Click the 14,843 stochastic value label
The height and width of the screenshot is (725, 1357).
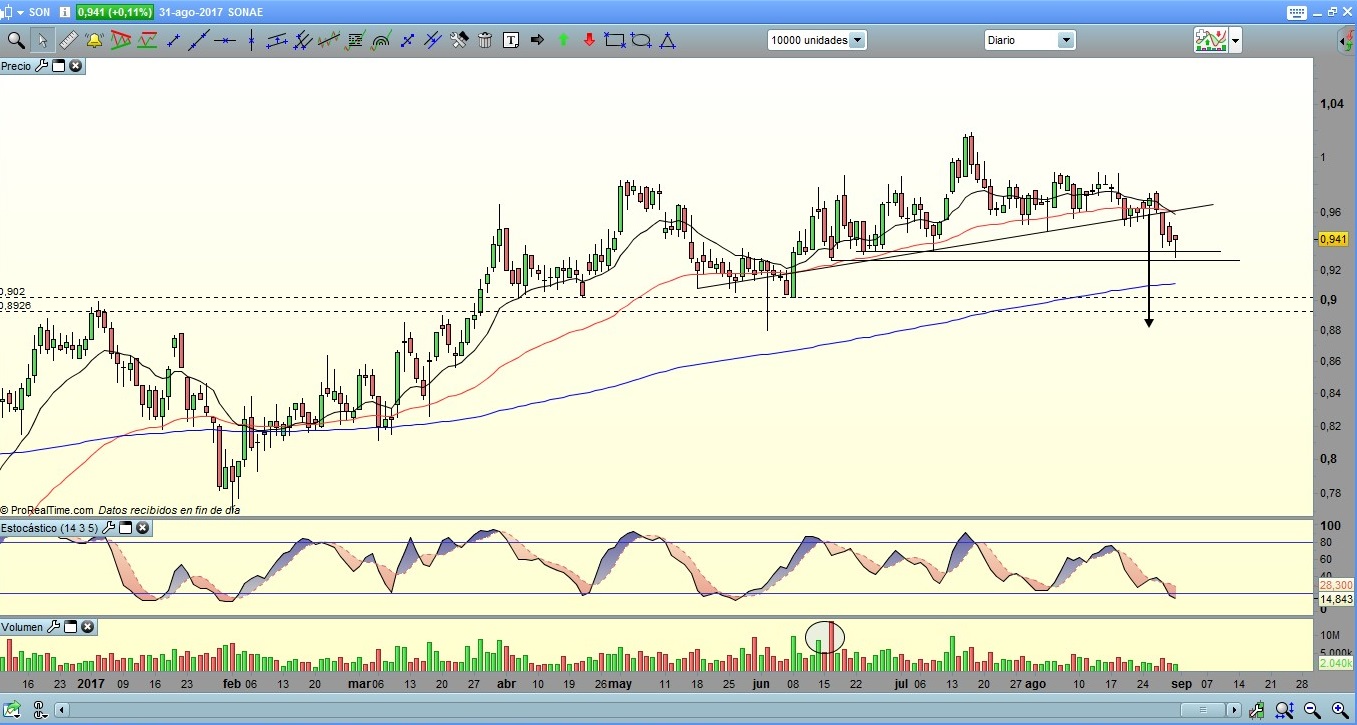(1336, 599)
